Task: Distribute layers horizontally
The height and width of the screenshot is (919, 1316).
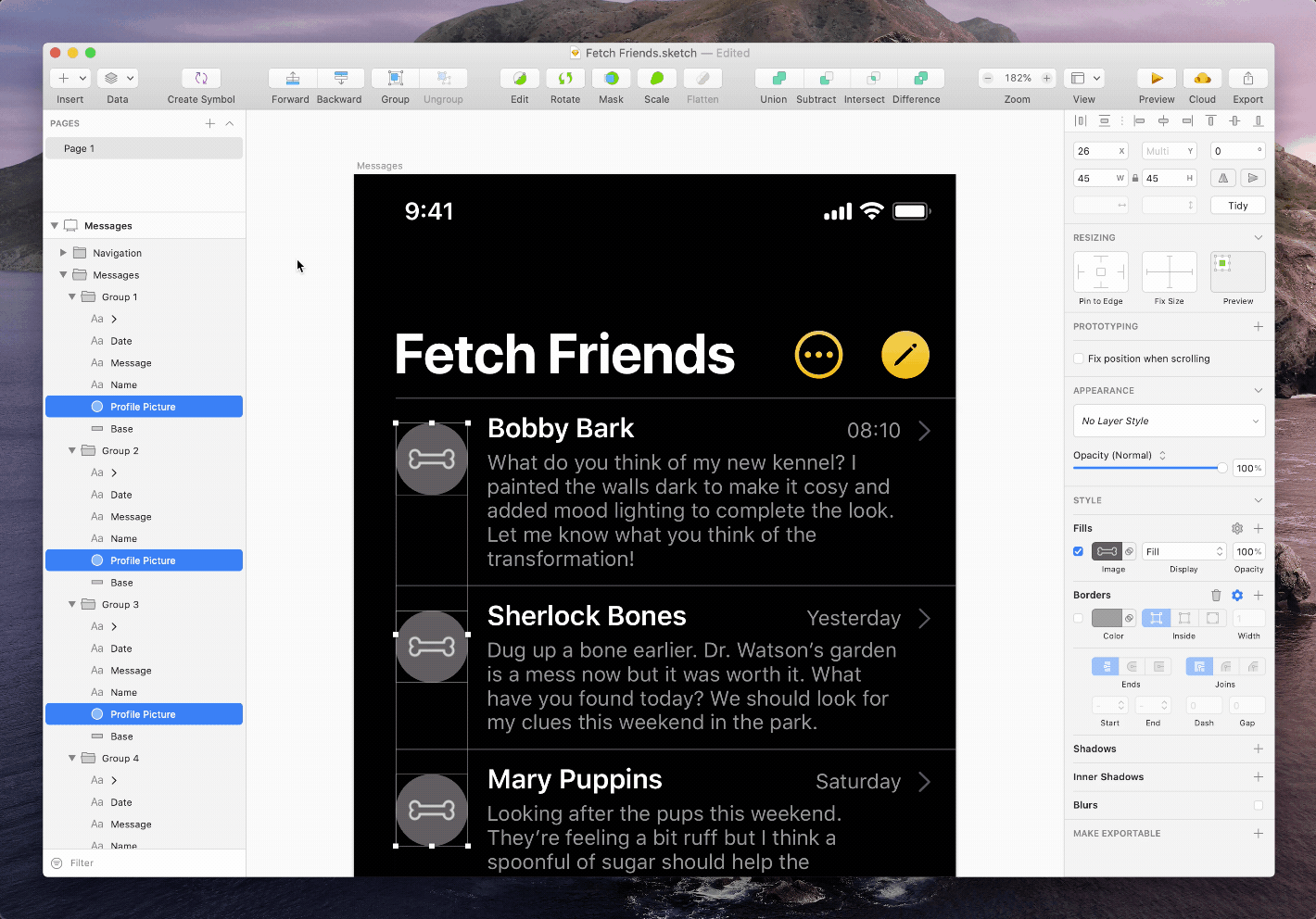Action: [1081, 121]
